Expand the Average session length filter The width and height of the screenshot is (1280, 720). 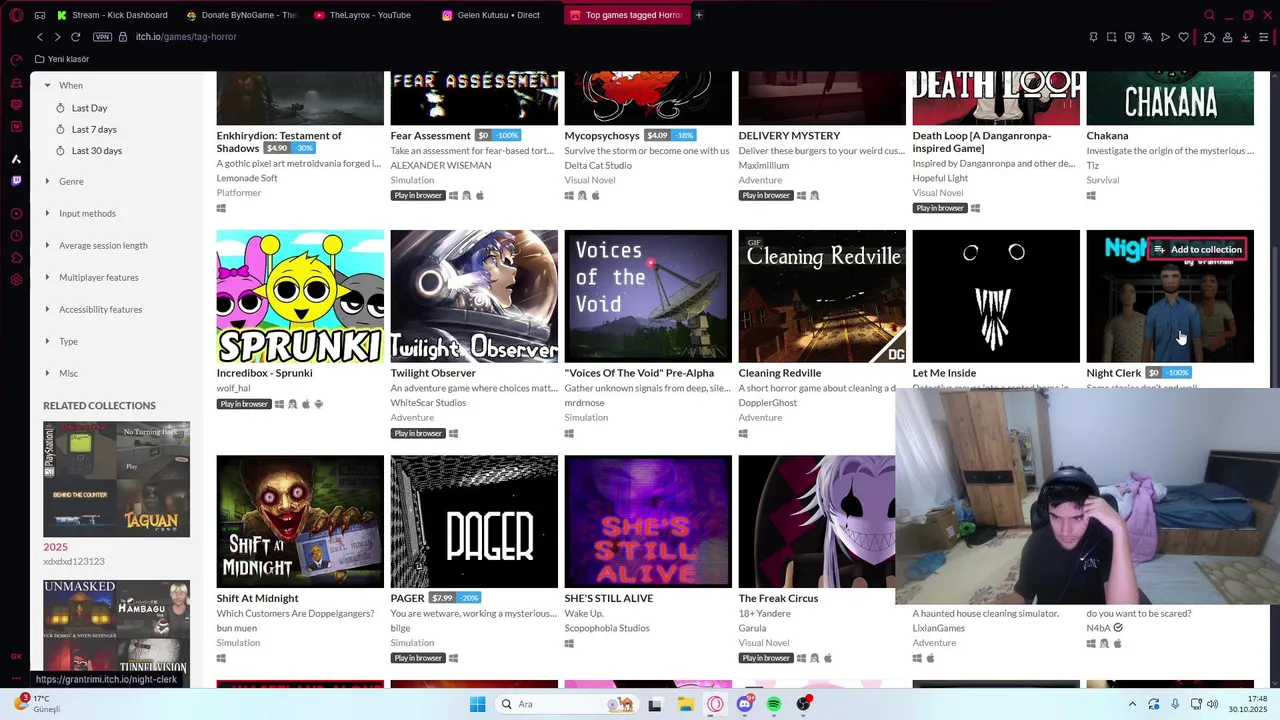click(x=96, y=246)
